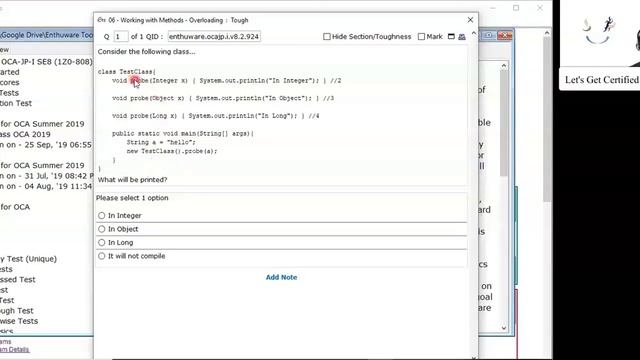The image size is (640, 360).
Task: Open 'OCA-JP-I SE8 (1Z0-808)' tree item
Action: (x=47, y=62)
